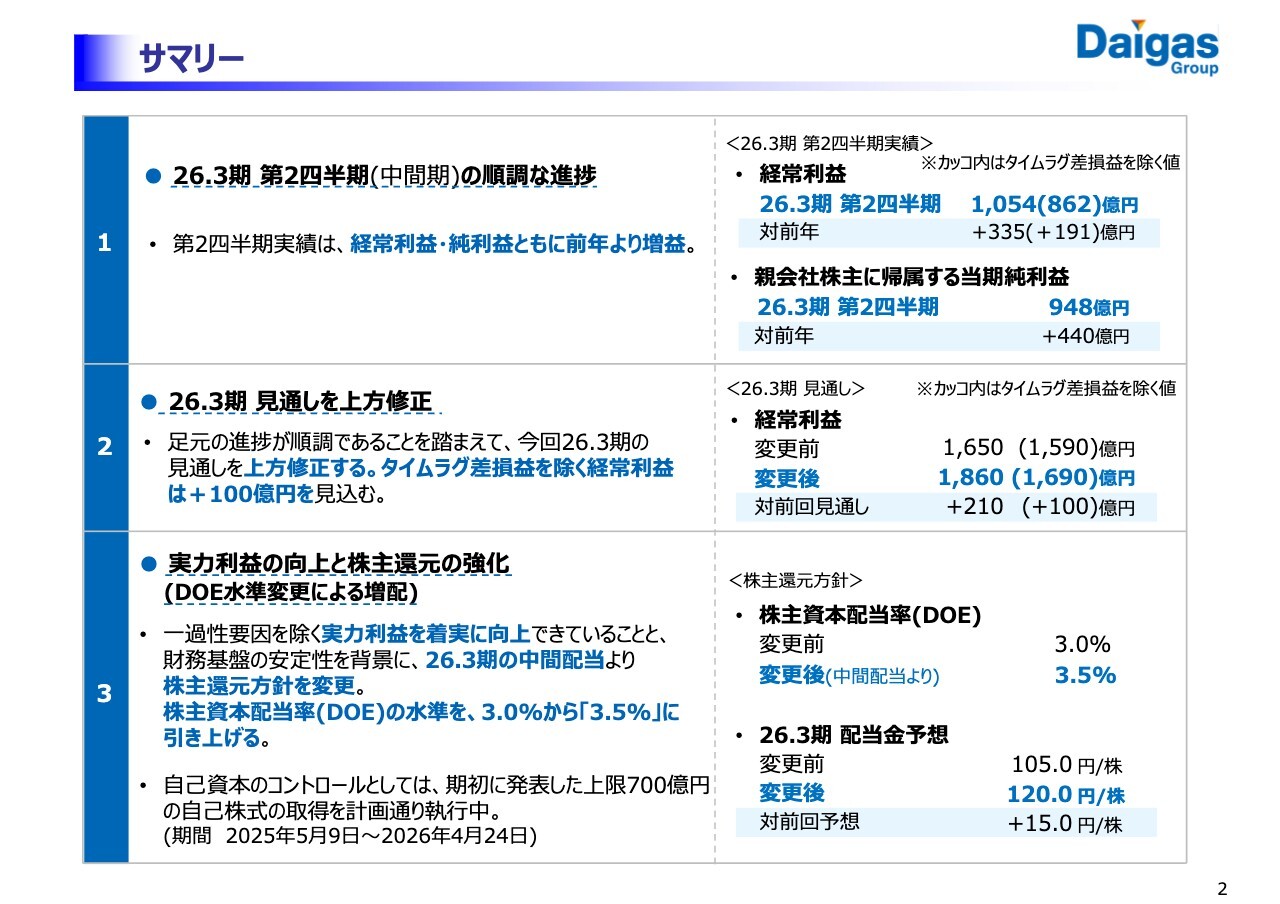
Task: Select the 3.5% DOE value
Action: (x=1084, y=676)
